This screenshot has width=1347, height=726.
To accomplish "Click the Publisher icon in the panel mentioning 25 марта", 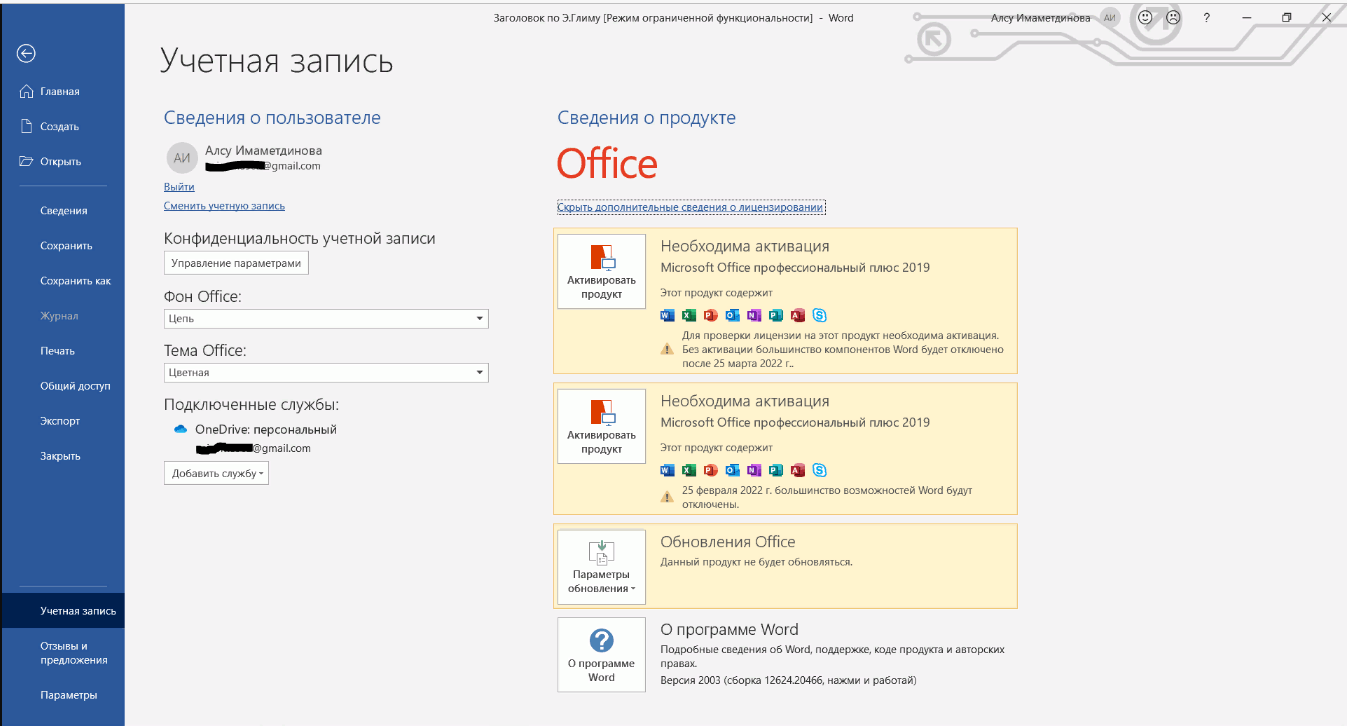I will (776, 315).
